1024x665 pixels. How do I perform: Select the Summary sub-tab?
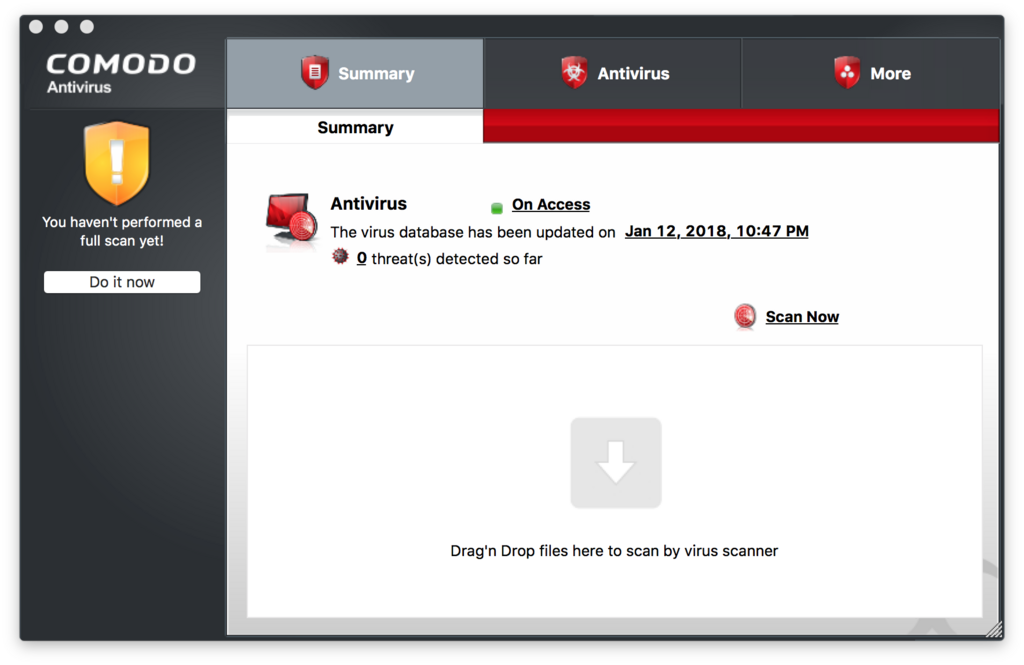[355, 127]
